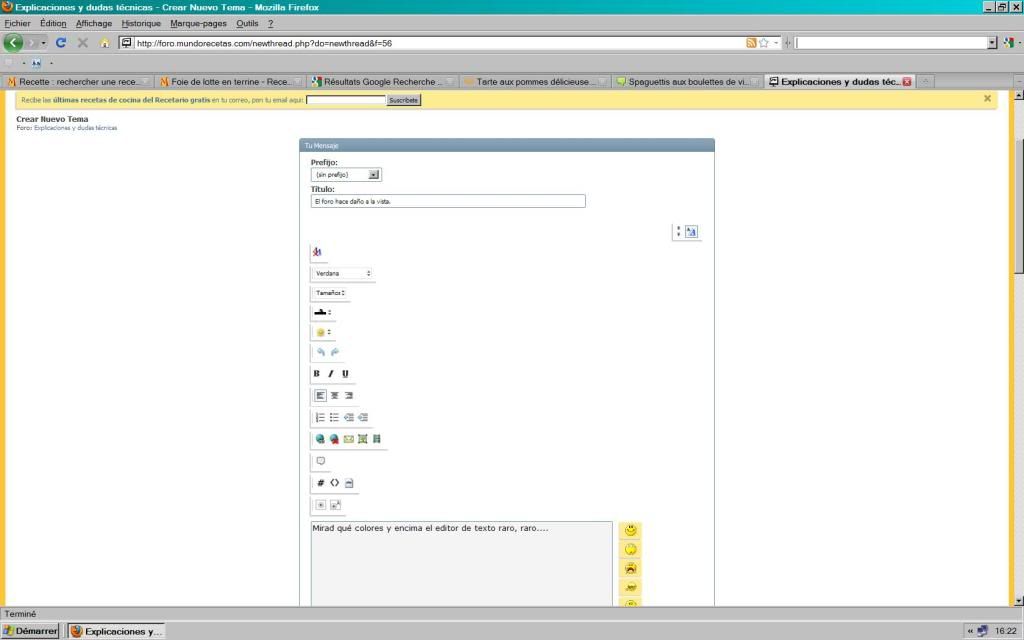Insert a video with the filmstrip icon
Viewport: 1024px width, 640px height.
377,439
